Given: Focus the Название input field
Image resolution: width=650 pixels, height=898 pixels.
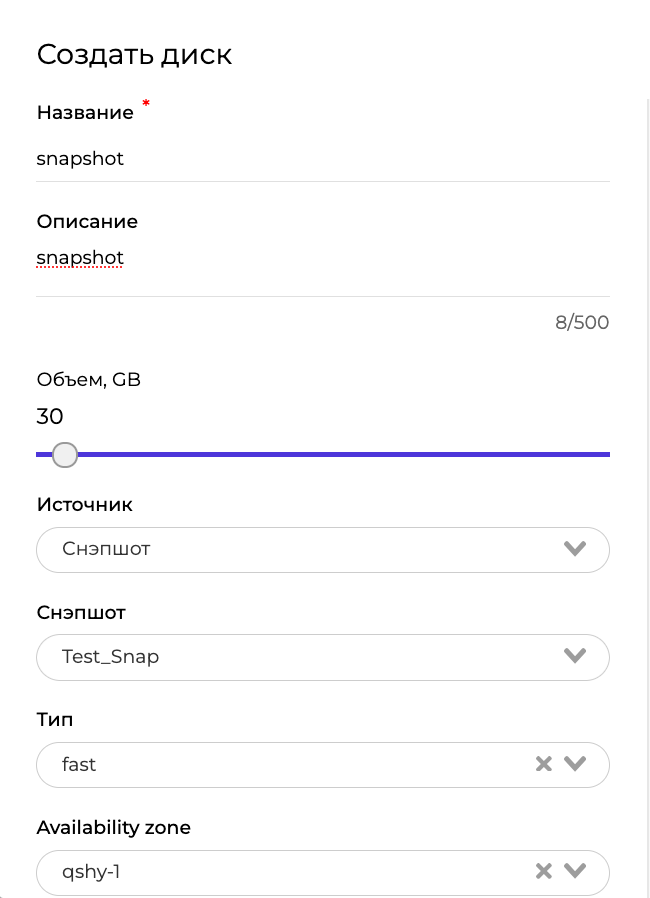Looking at the screenshot, I should coord(322,159).
